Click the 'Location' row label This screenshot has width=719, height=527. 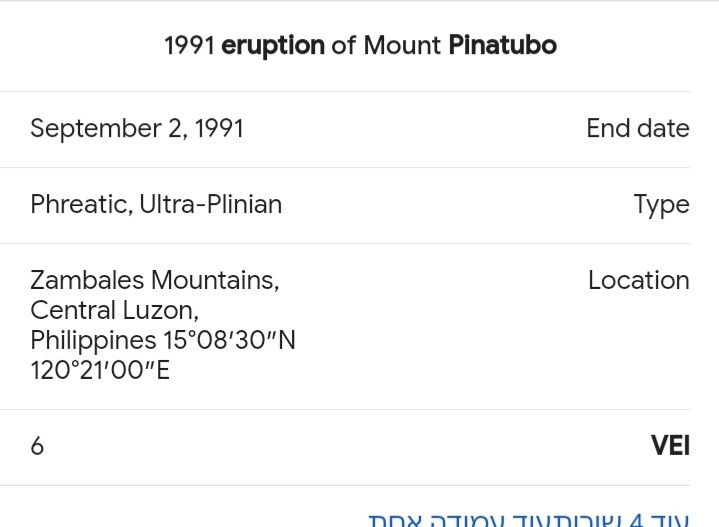[638, 281]
